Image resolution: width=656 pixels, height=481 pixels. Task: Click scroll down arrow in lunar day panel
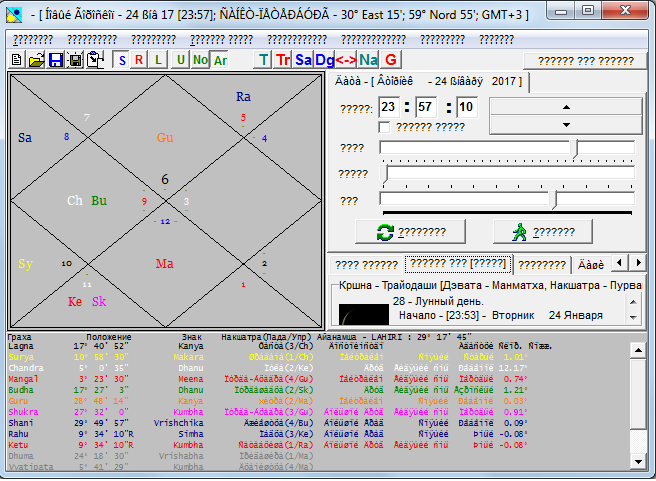[x=633, y=317]
